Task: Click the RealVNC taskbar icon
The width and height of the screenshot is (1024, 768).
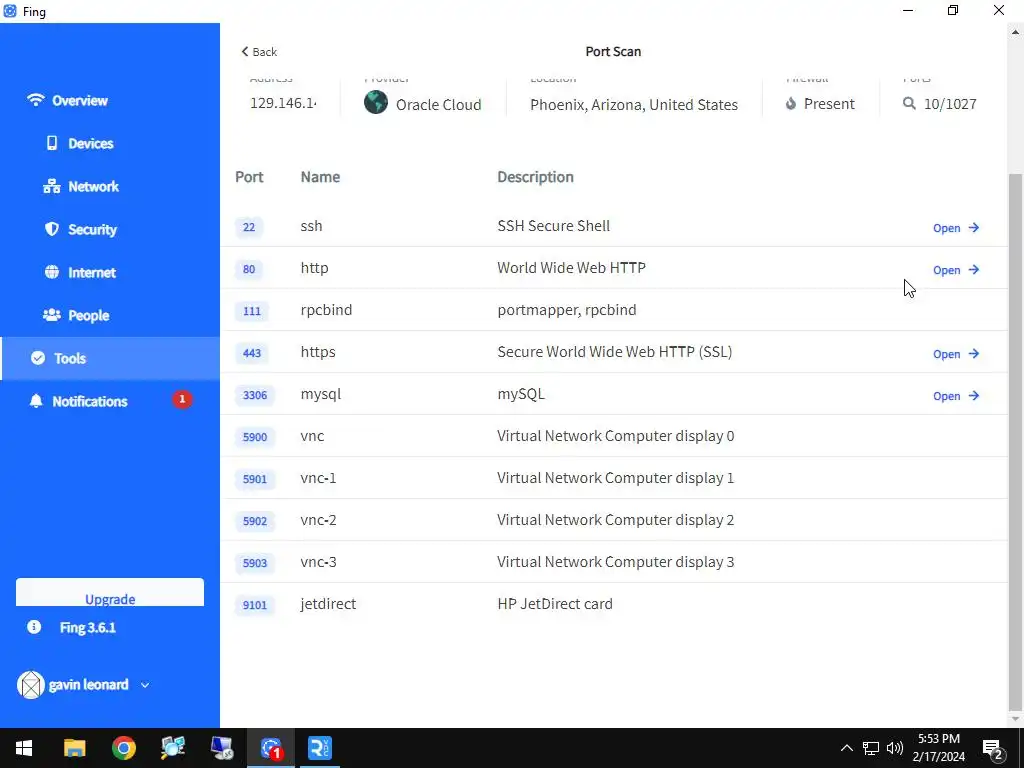Action: click(x=320, y=748)
